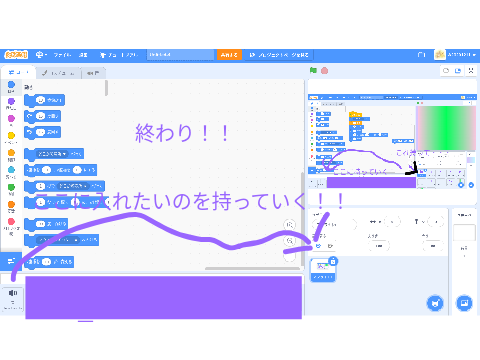Click the sprite direction field
480x360 pixels.
[x=433, y=246]
